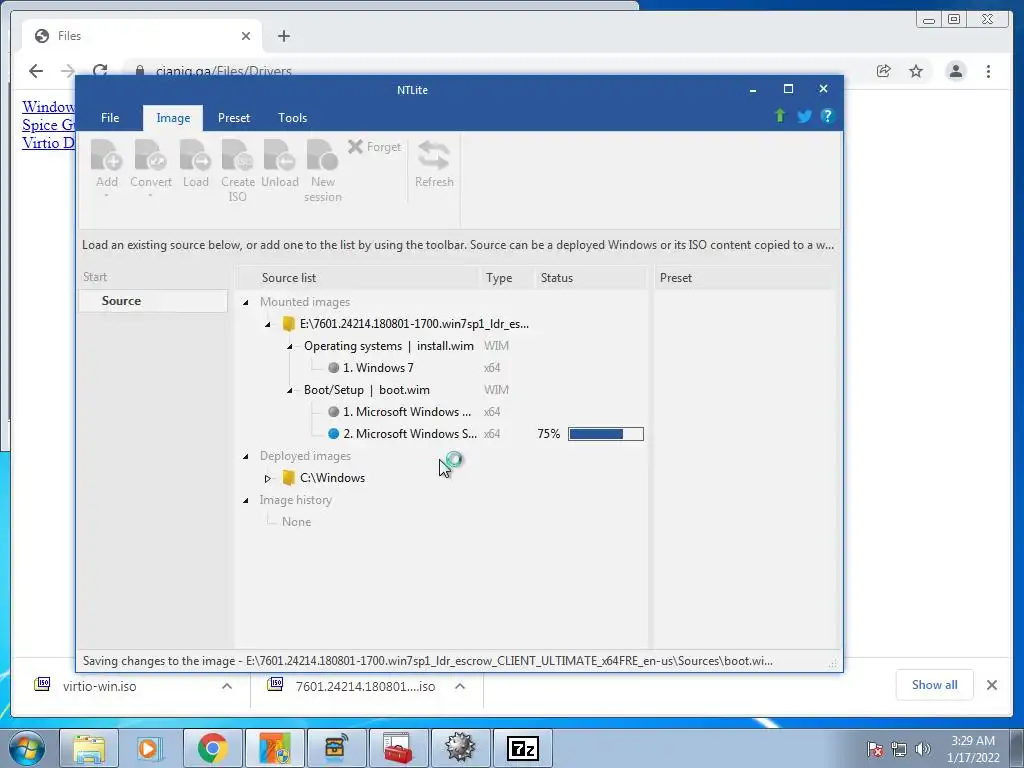Click the Forget button in NTLite toolbar
Image resolution: width=1024 pixels, height=768 pixels.
coord(374,147)
